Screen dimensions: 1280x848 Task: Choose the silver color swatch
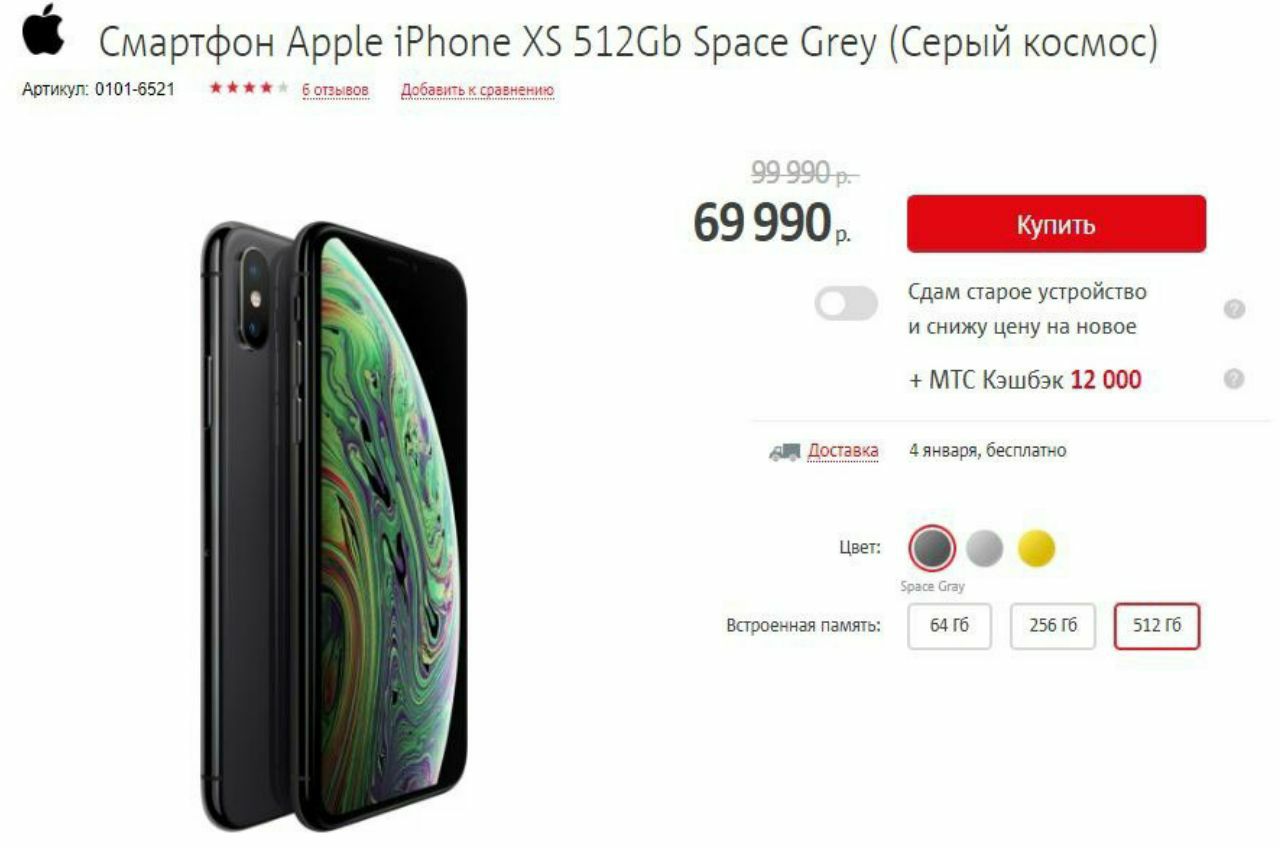click(985, 548)
